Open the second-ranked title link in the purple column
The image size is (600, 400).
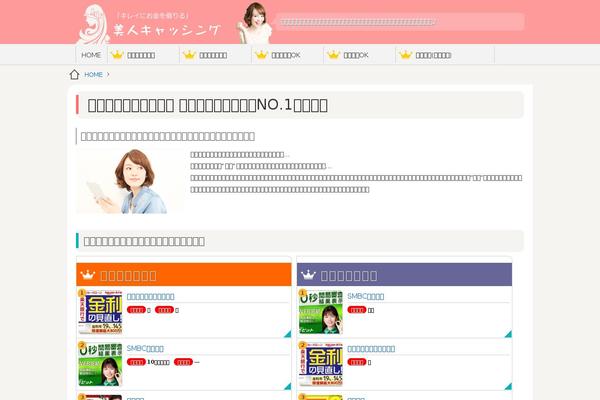click(371, 349)
